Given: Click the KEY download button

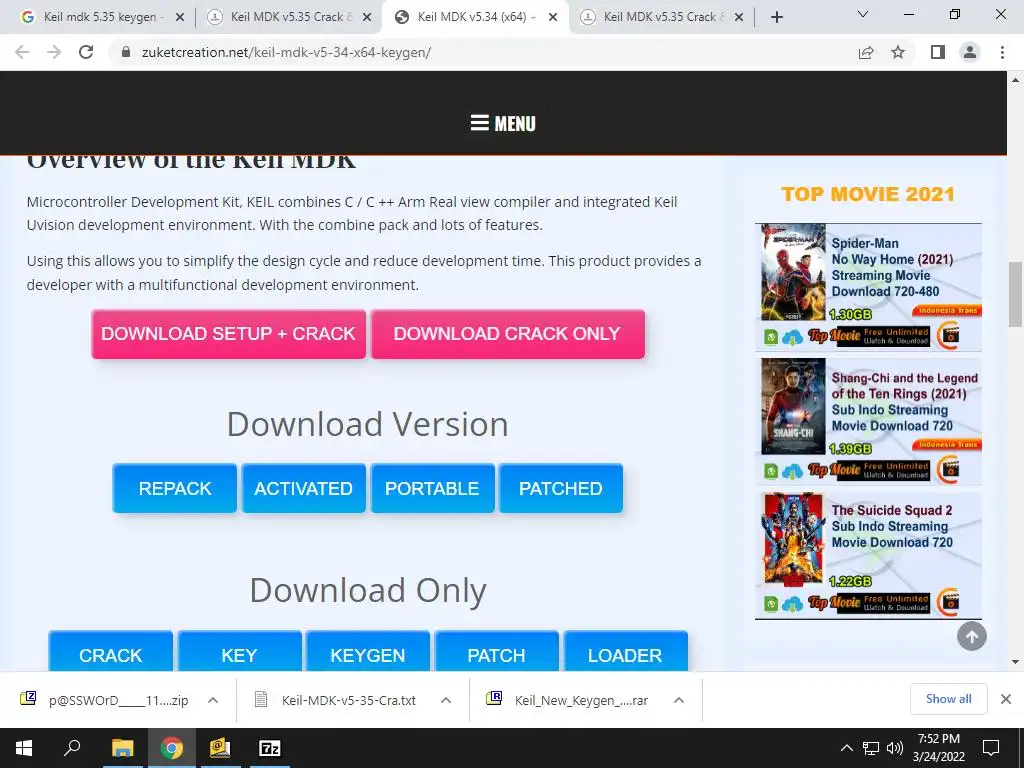Looking at the screenshot, I should coord(240,651).
